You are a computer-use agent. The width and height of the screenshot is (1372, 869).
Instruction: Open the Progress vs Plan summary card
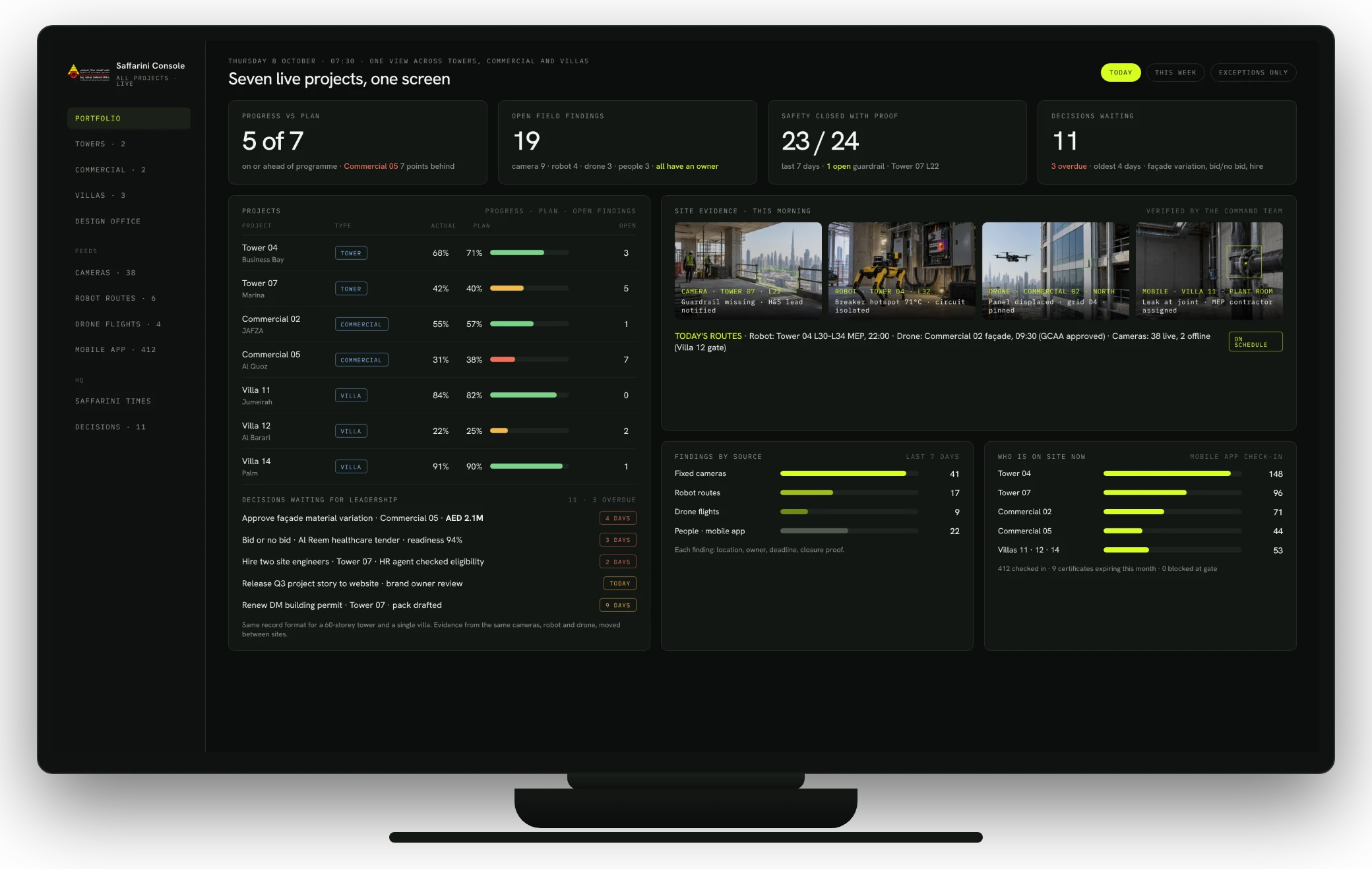(x=358, y=142)
